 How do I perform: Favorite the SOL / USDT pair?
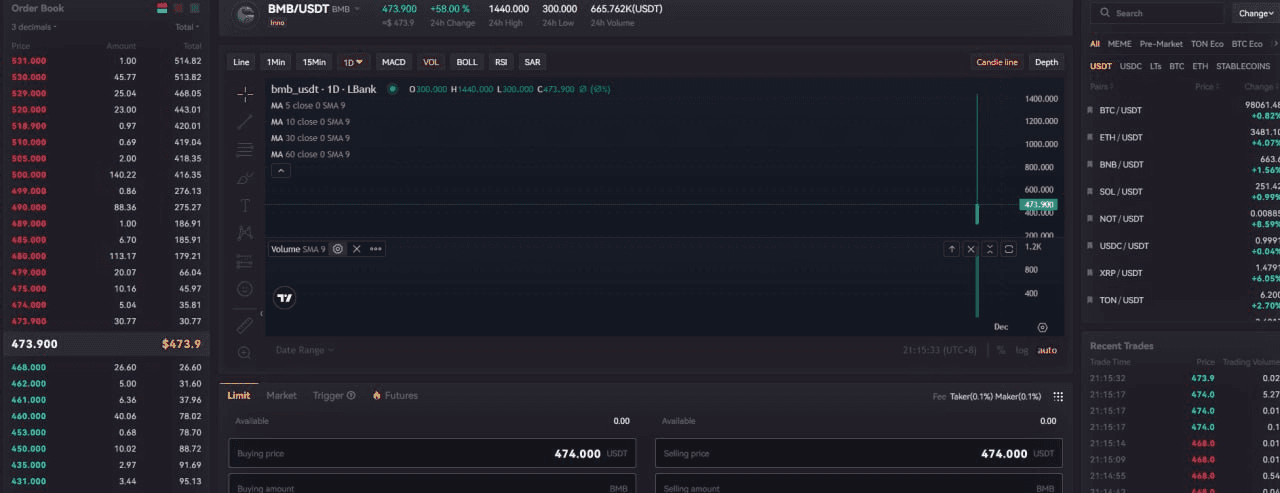(1091, 191)
